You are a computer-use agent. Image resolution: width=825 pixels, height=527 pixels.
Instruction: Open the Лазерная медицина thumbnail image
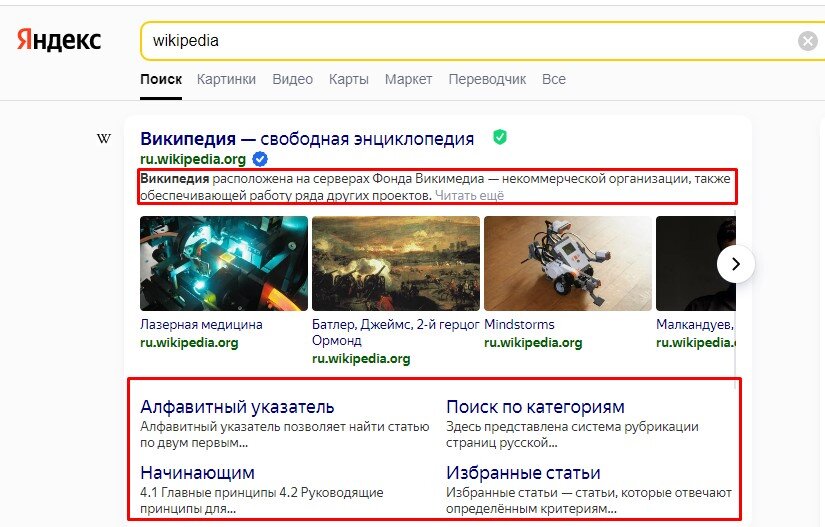224,264
